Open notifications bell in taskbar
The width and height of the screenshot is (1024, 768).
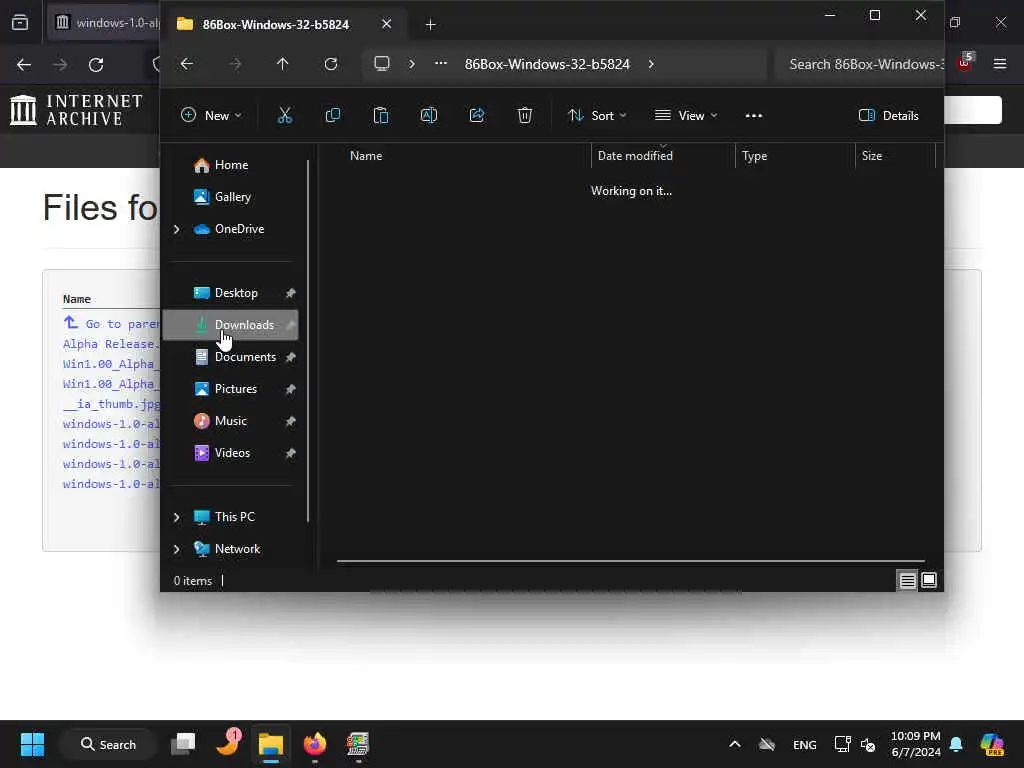(x=956, y=744)
